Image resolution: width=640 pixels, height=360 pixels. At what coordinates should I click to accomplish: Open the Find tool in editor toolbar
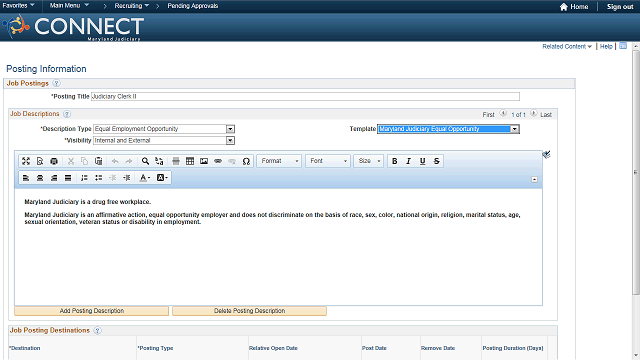point(145,161)
